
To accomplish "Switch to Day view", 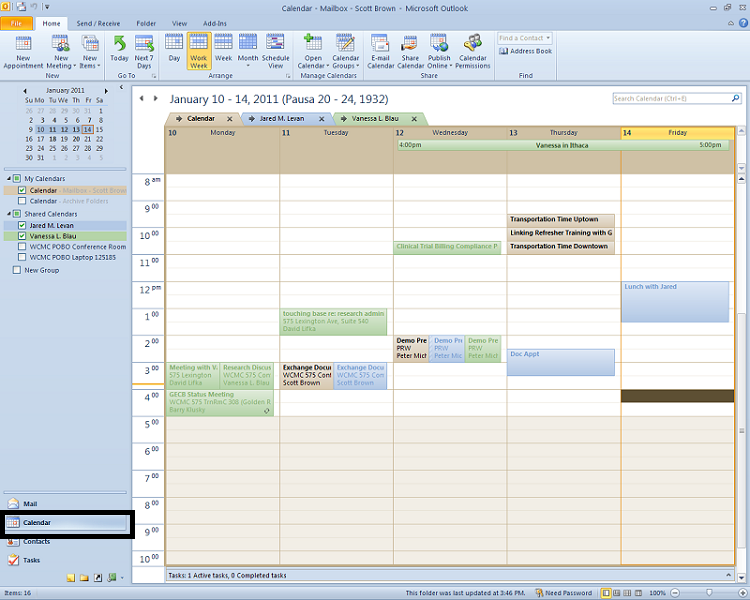I will pos(174,50).
